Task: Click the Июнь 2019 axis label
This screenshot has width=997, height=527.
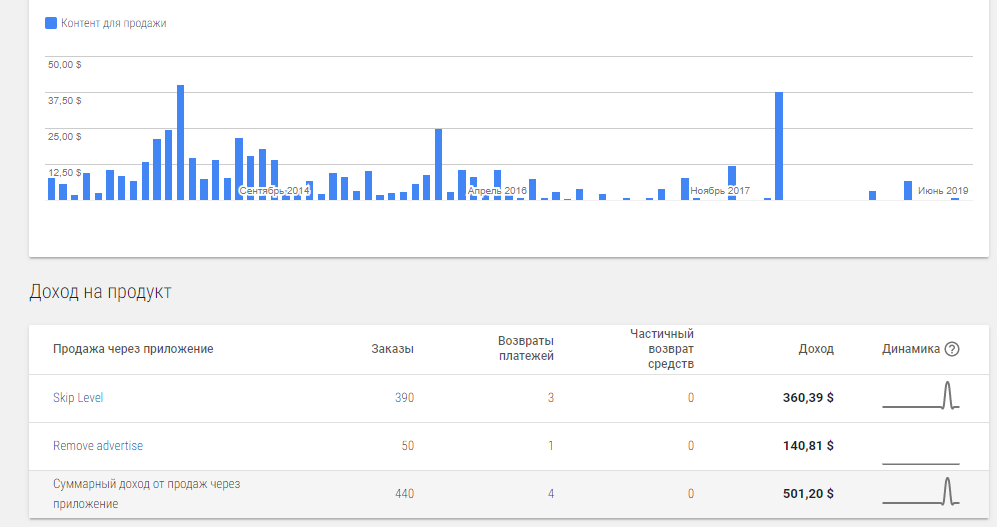Action: (x=943, y=190)
